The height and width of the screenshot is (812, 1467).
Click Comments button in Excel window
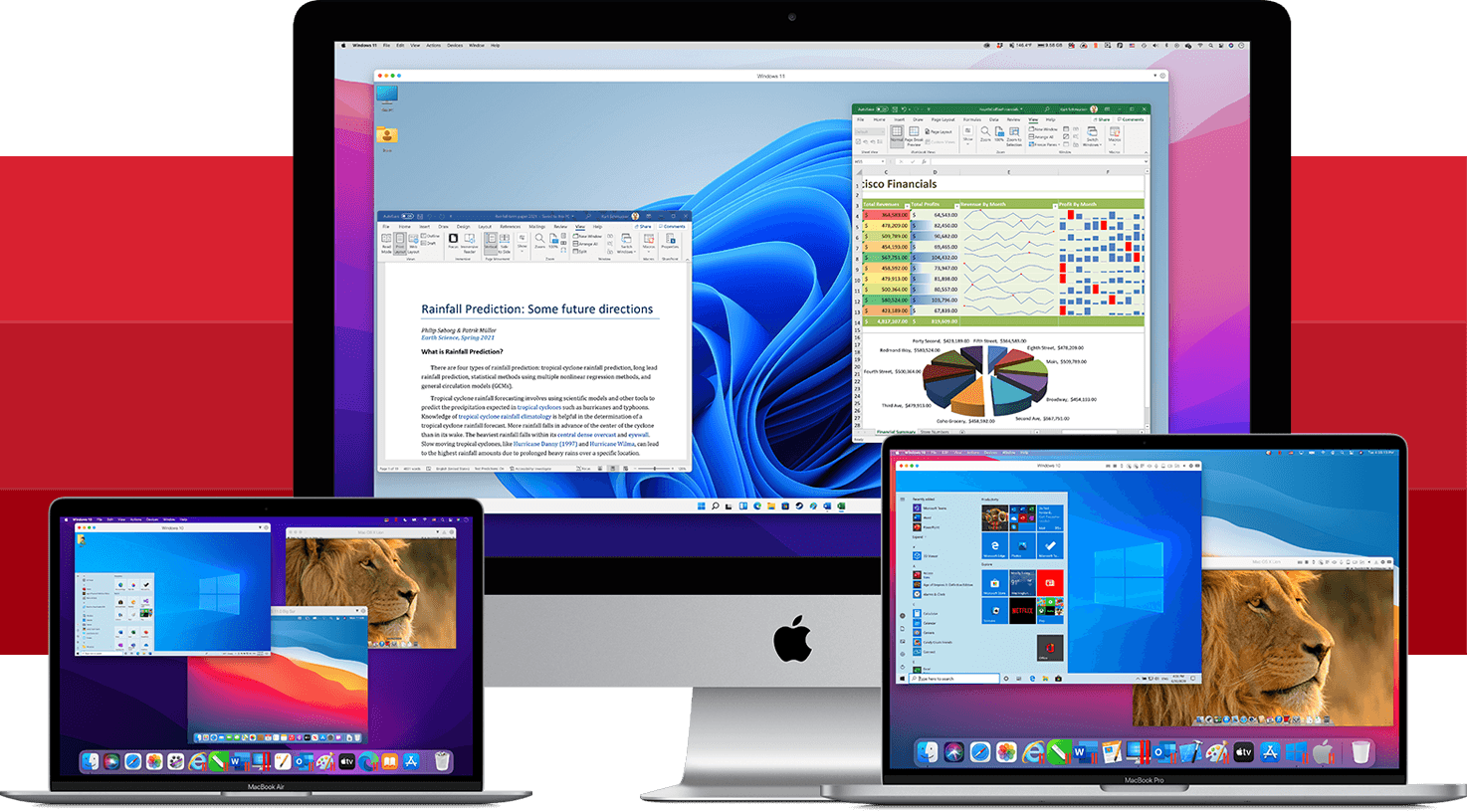1131,119
